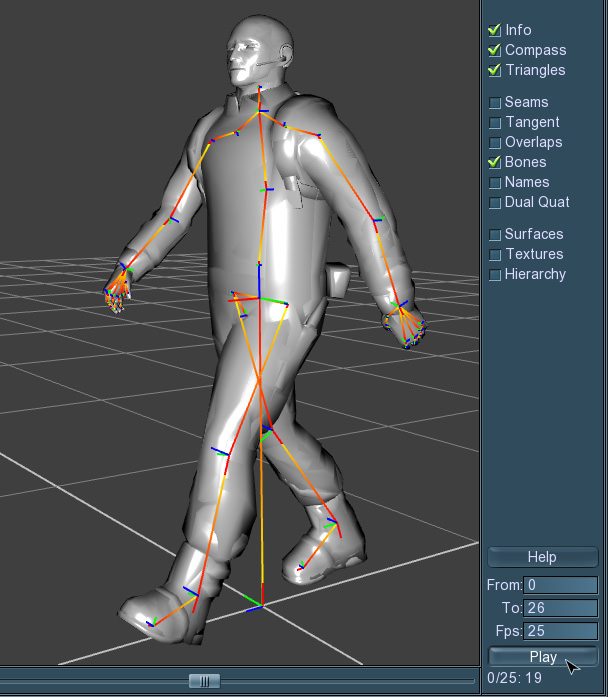Enable Dual Quat skinning
Screen dimensions: 608x697
tap(495, 203)
